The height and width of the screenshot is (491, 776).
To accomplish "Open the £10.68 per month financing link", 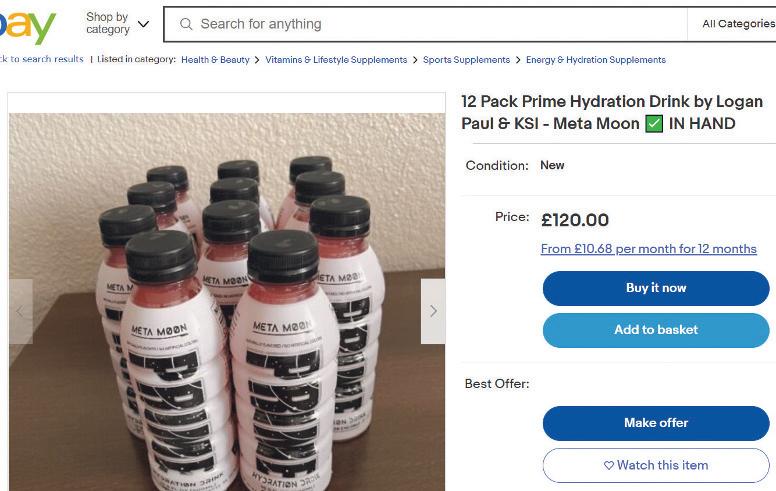I will 648,249.
